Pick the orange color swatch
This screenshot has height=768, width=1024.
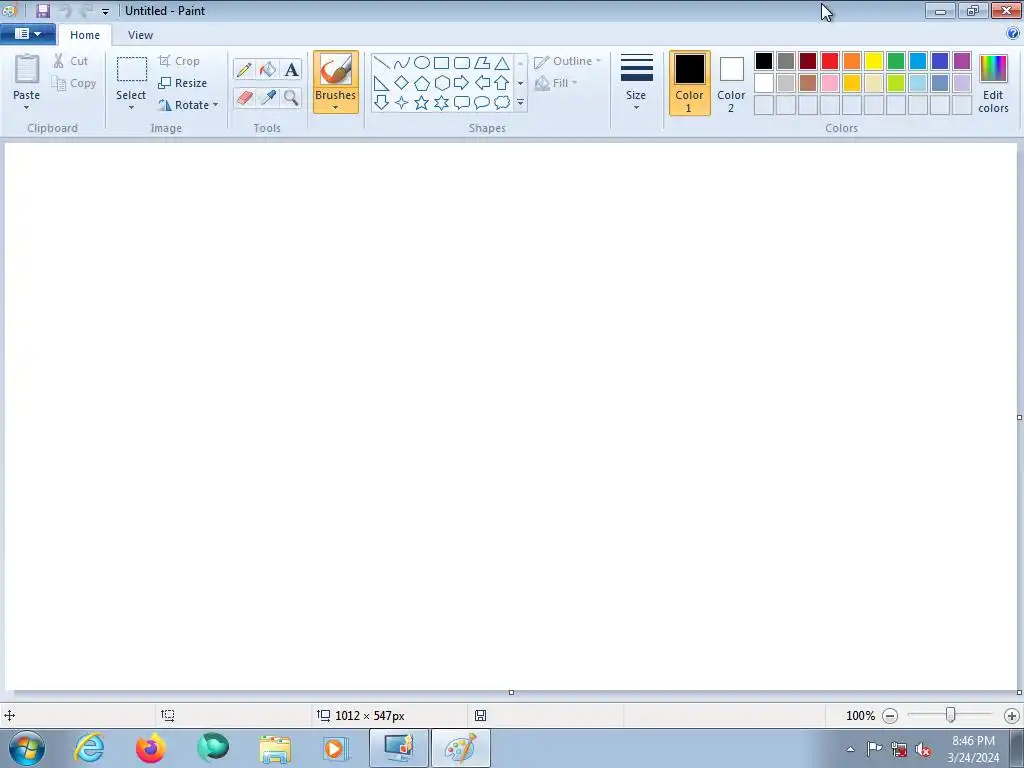click(852, 61)
